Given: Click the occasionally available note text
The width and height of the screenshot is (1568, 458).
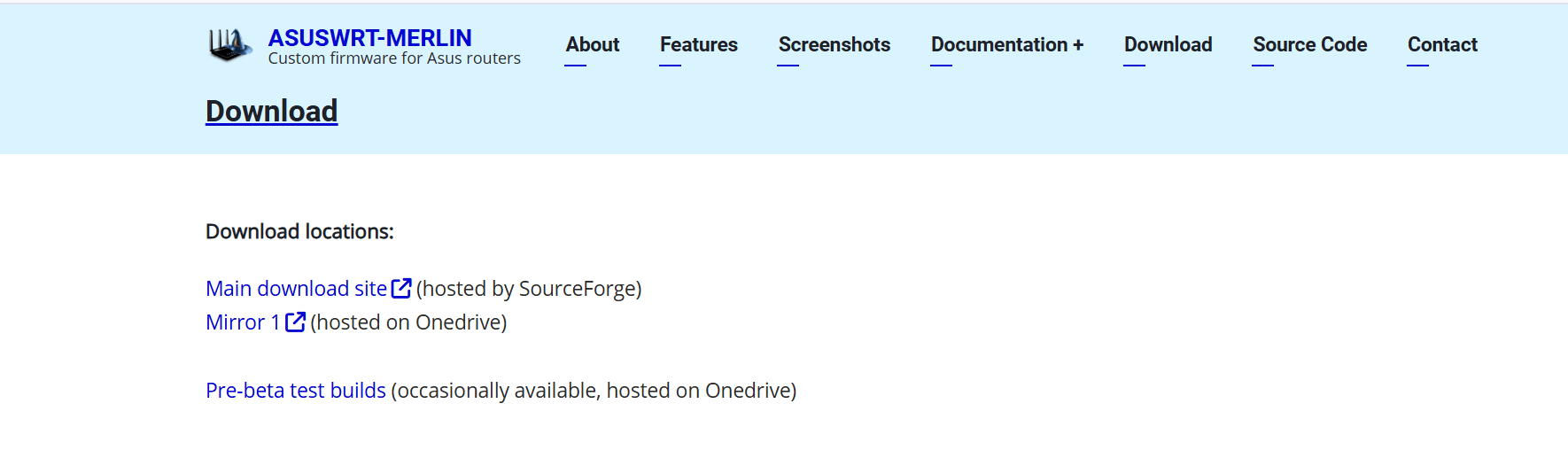Looking at the screenshot, I should 594,391.
